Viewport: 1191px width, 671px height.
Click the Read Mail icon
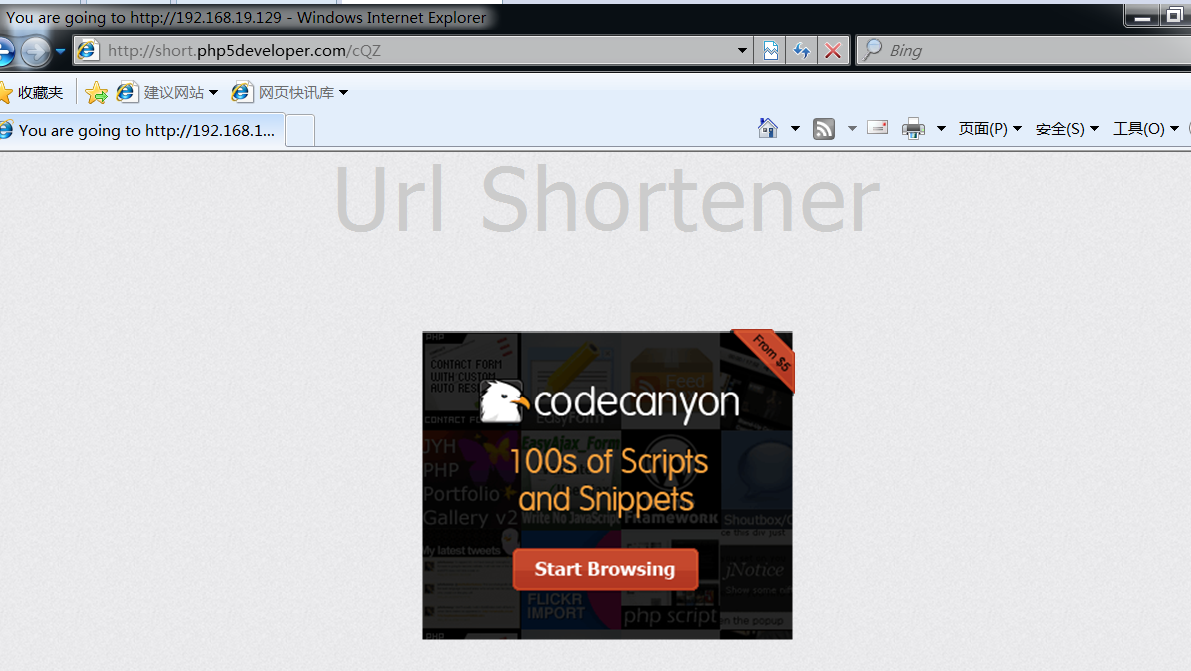click(x=877, y=128)
